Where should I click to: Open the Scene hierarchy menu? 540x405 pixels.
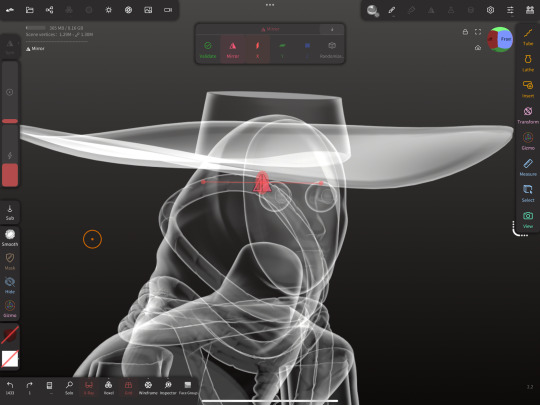[x=49, y=10]
